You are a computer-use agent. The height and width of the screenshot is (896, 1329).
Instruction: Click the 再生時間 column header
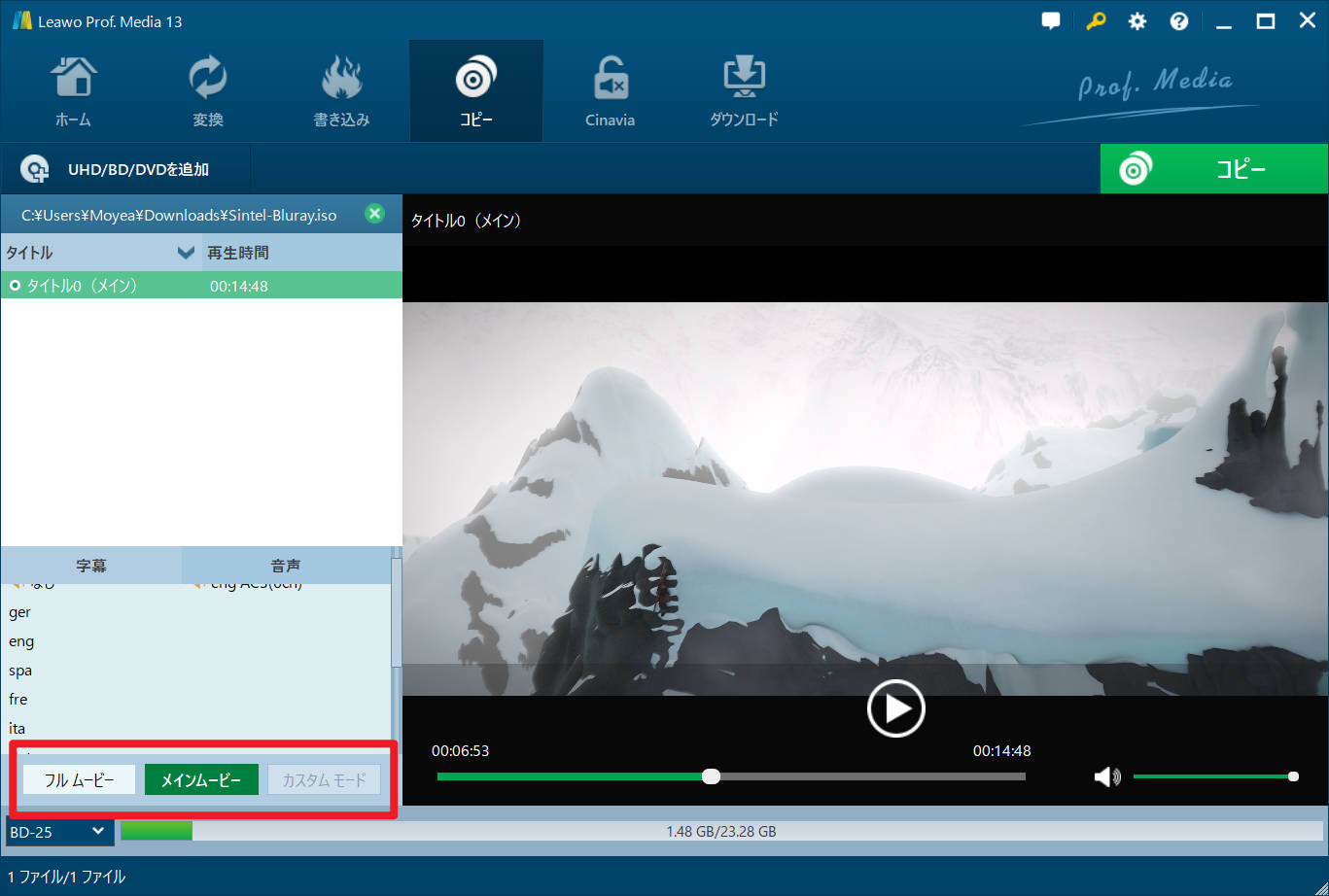(302, 253)
